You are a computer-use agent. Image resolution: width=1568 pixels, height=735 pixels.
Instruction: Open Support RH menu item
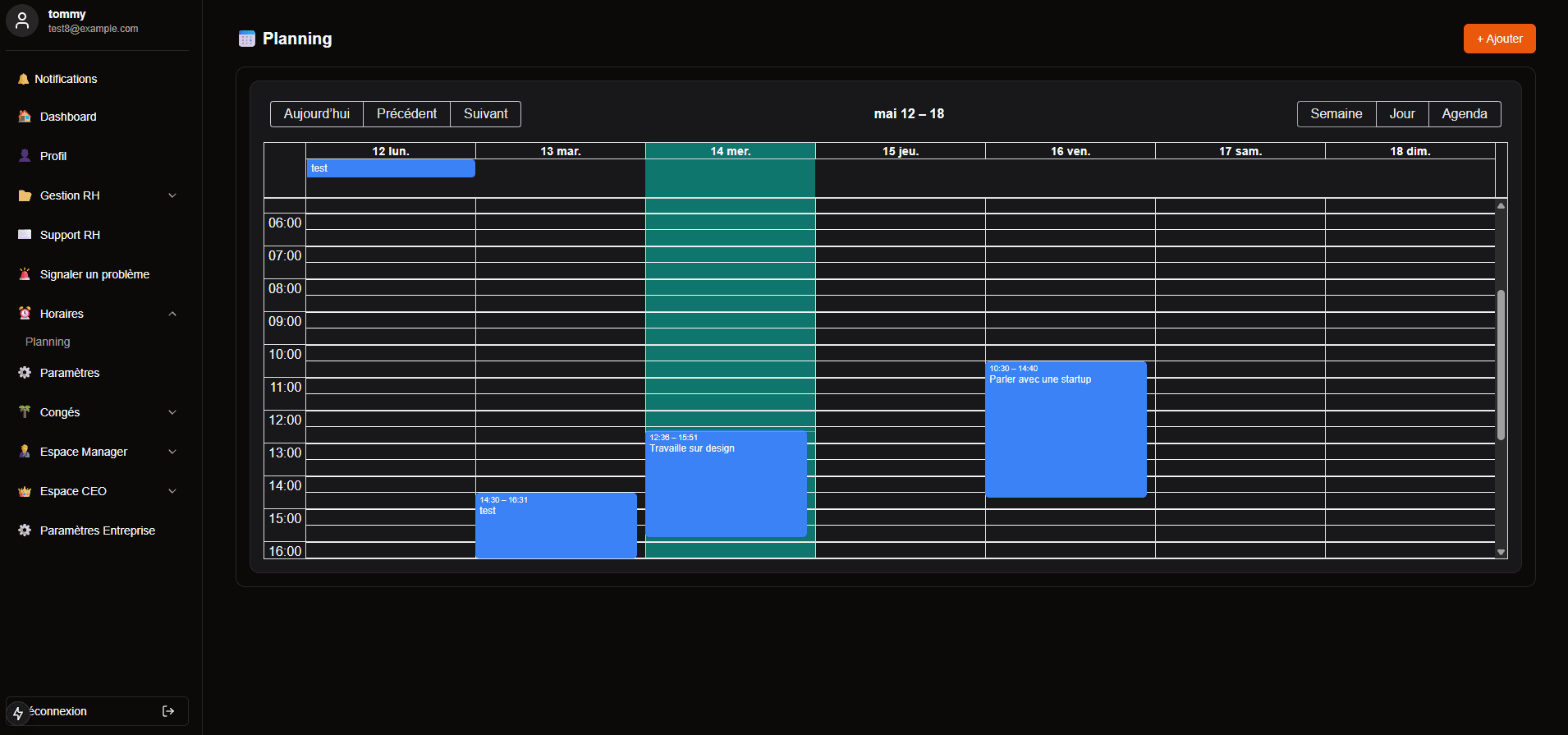[x=98, y=235]
